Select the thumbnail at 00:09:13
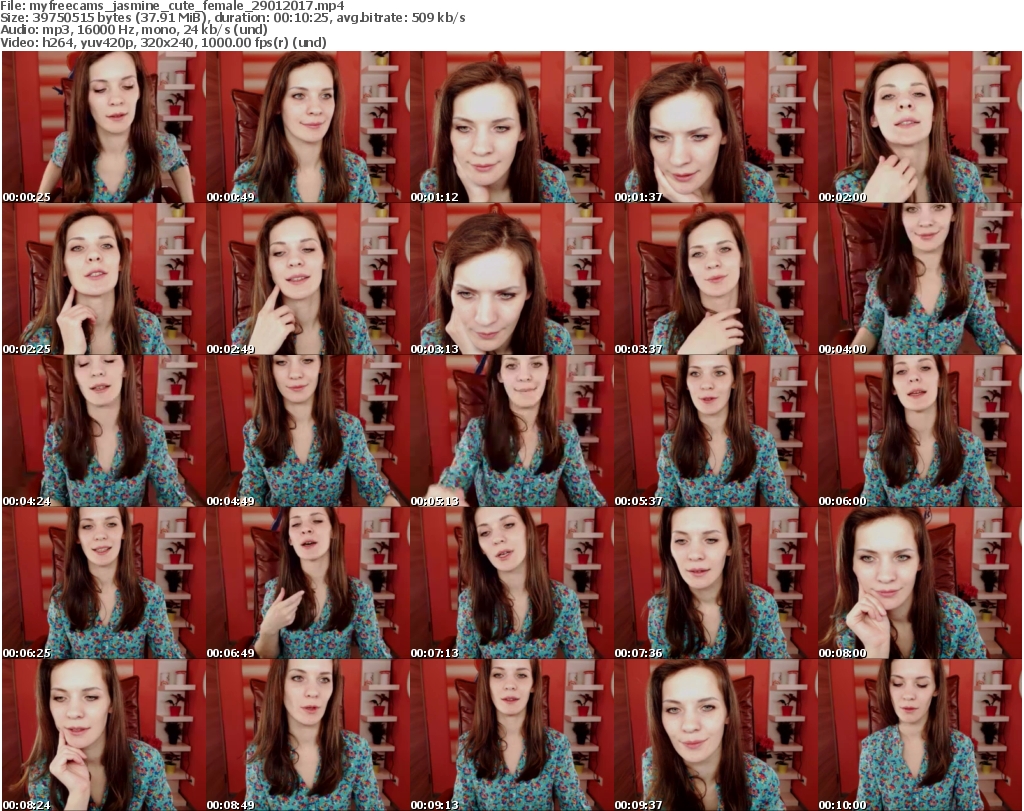The width and height of the screenshot is (1024, 811). pyautogui.click(x=511, y=735)
